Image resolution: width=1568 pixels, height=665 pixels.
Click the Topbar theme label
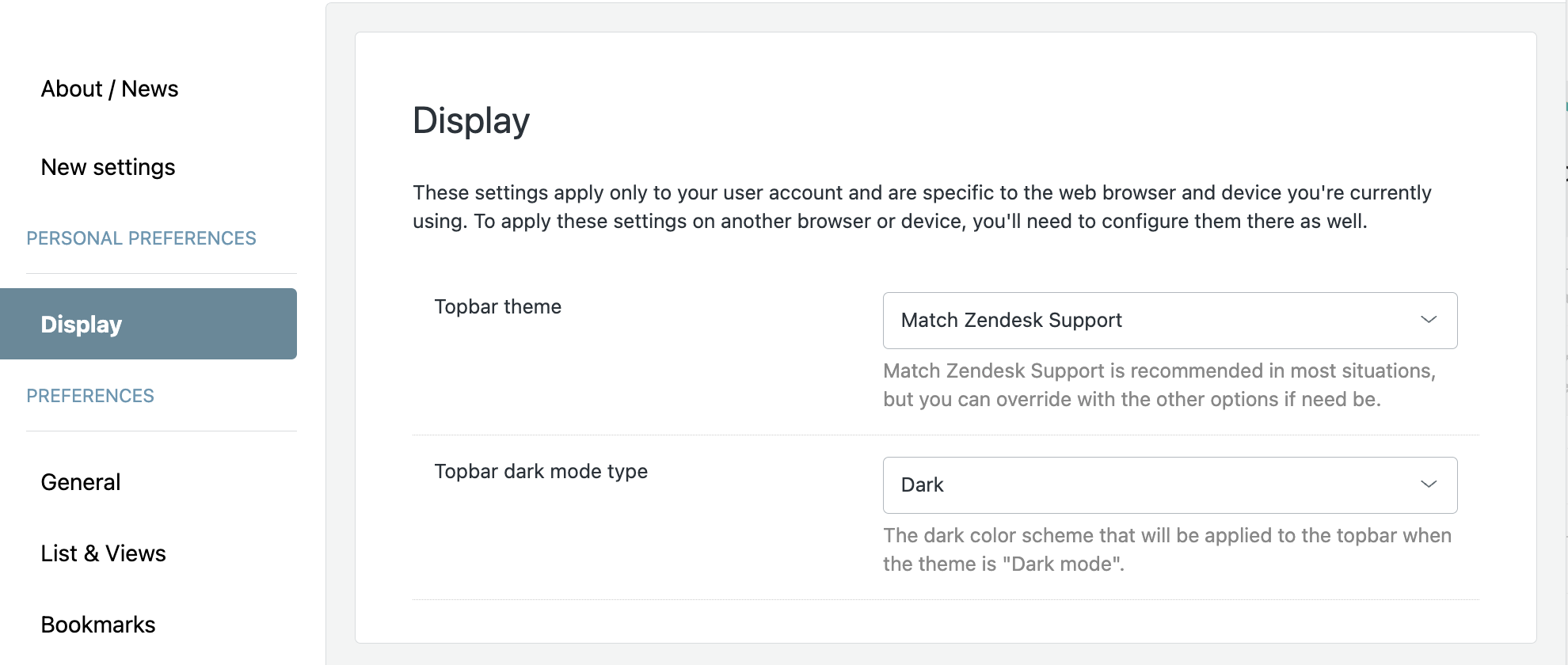coord(497,307)
